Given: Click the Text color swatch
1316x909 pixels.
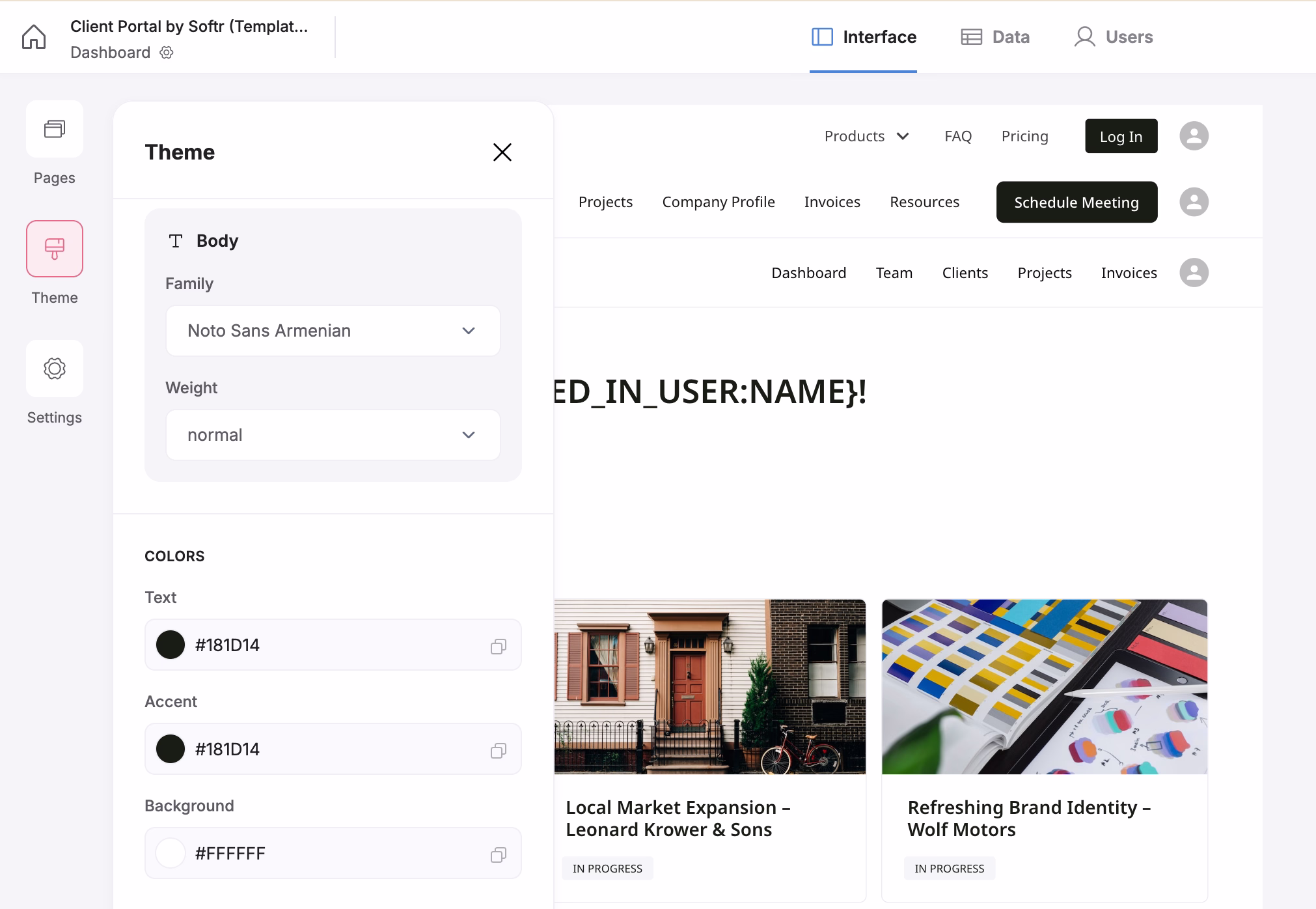Looking at the screenshot, I should pos(171,645).
